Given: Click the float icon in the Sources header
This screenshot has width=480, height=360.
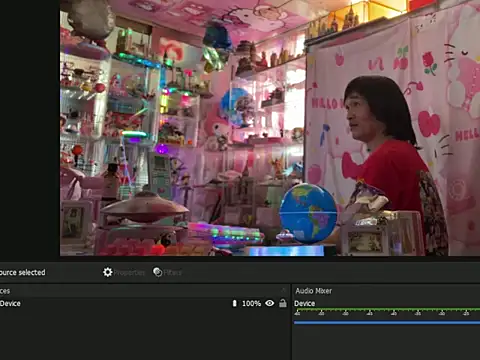Looking at the screenshot, I should tap(284, 290).
